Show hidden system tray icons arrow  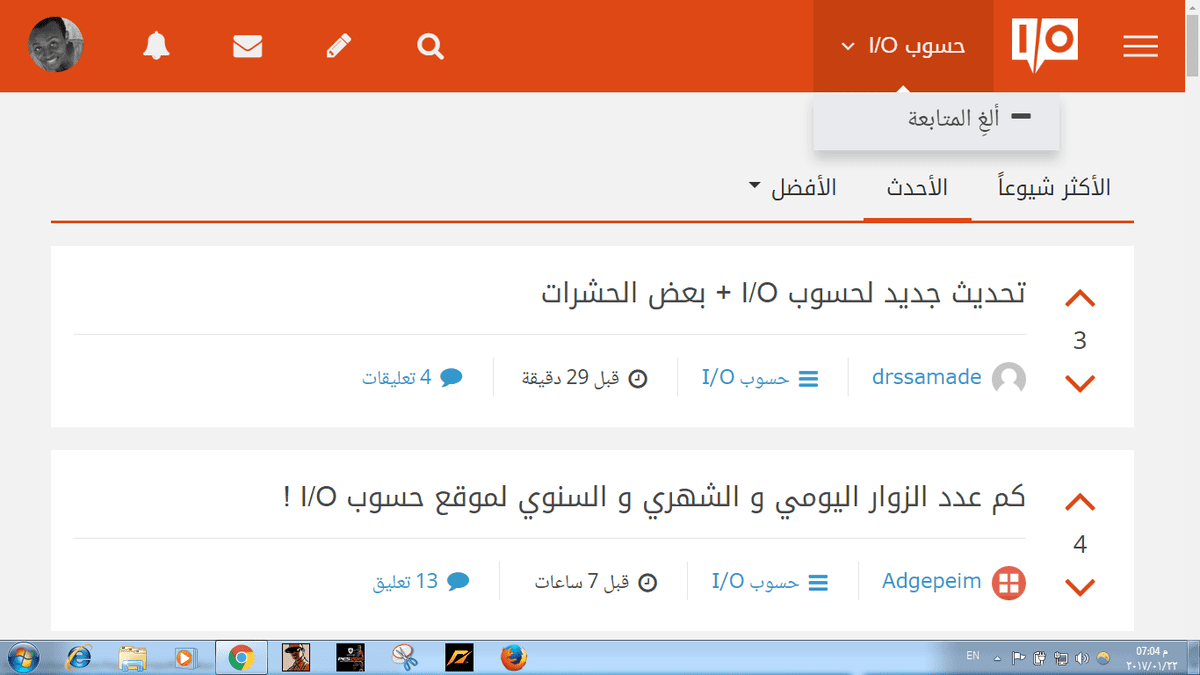[x=997, y=658]
